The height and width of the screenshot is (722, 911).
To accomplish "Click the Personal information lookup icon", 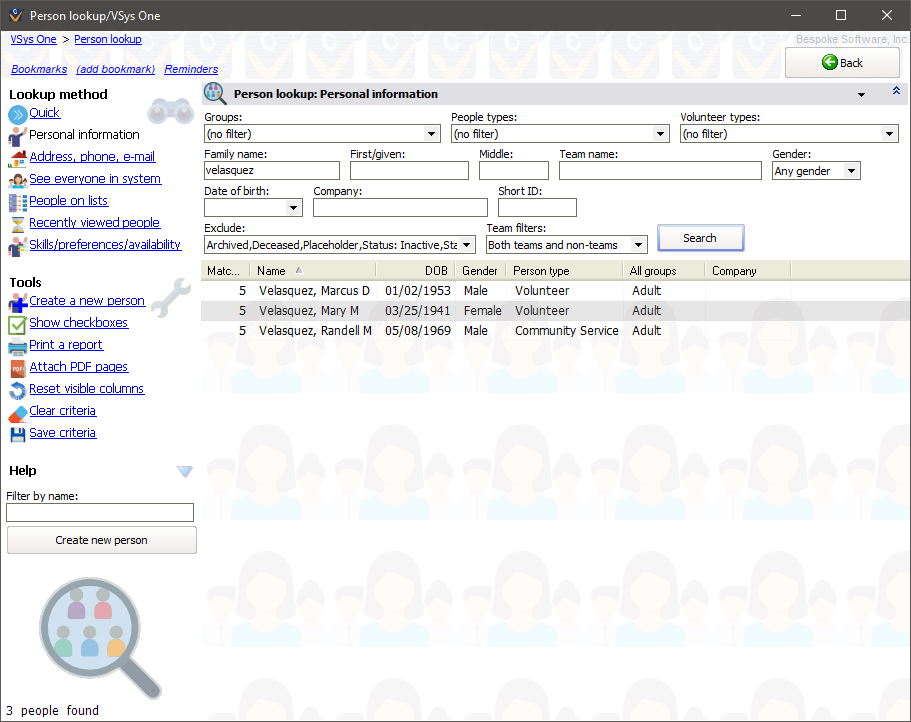I will tap(17, 134).
